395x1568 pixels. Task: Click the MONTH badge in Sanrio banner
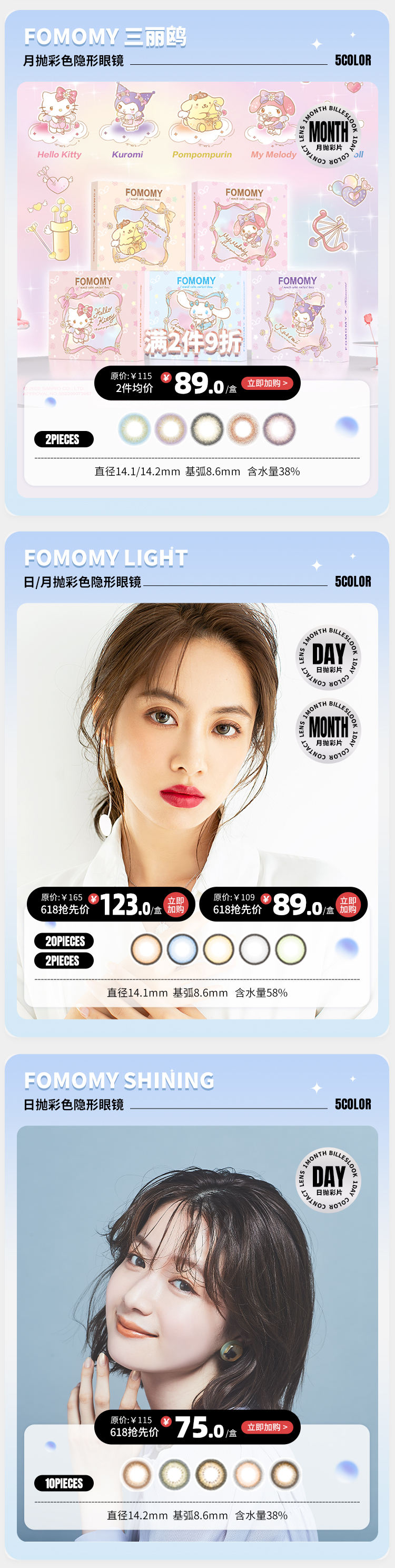(329, 135)
